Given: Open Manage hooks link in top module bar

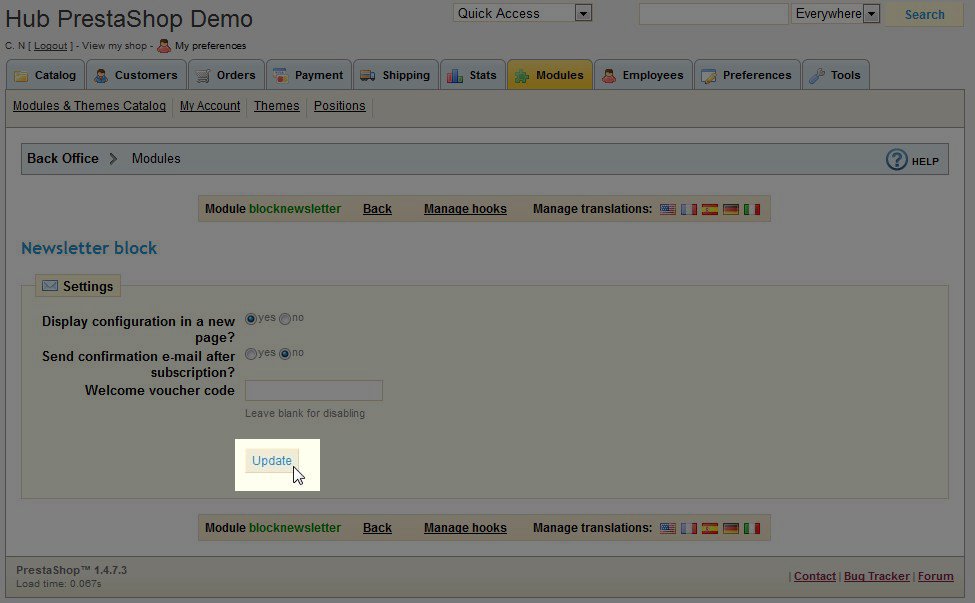Looking at the screenshot, I should tap(465, 209).
